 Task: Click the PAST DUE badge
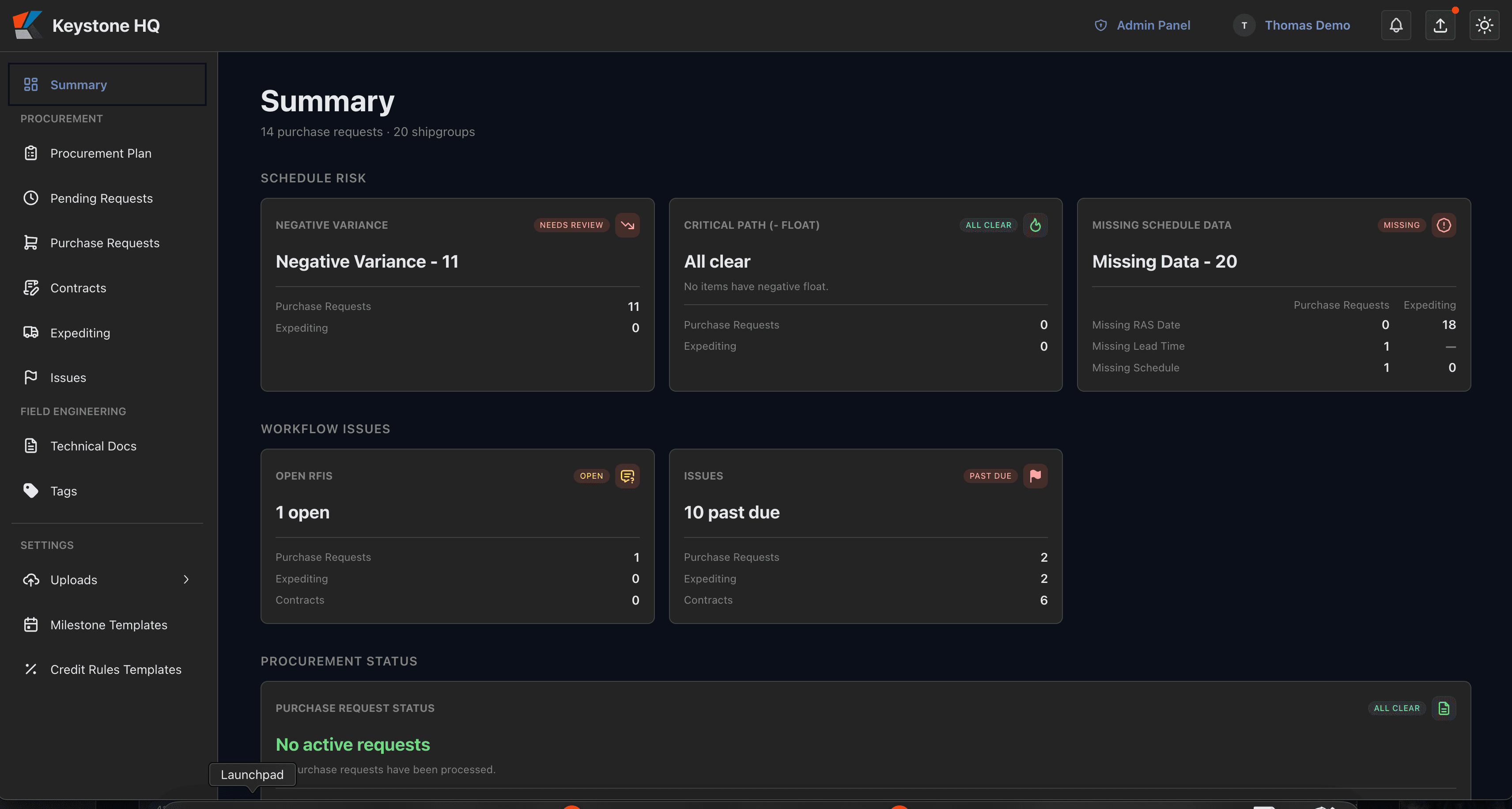[990, 476]
